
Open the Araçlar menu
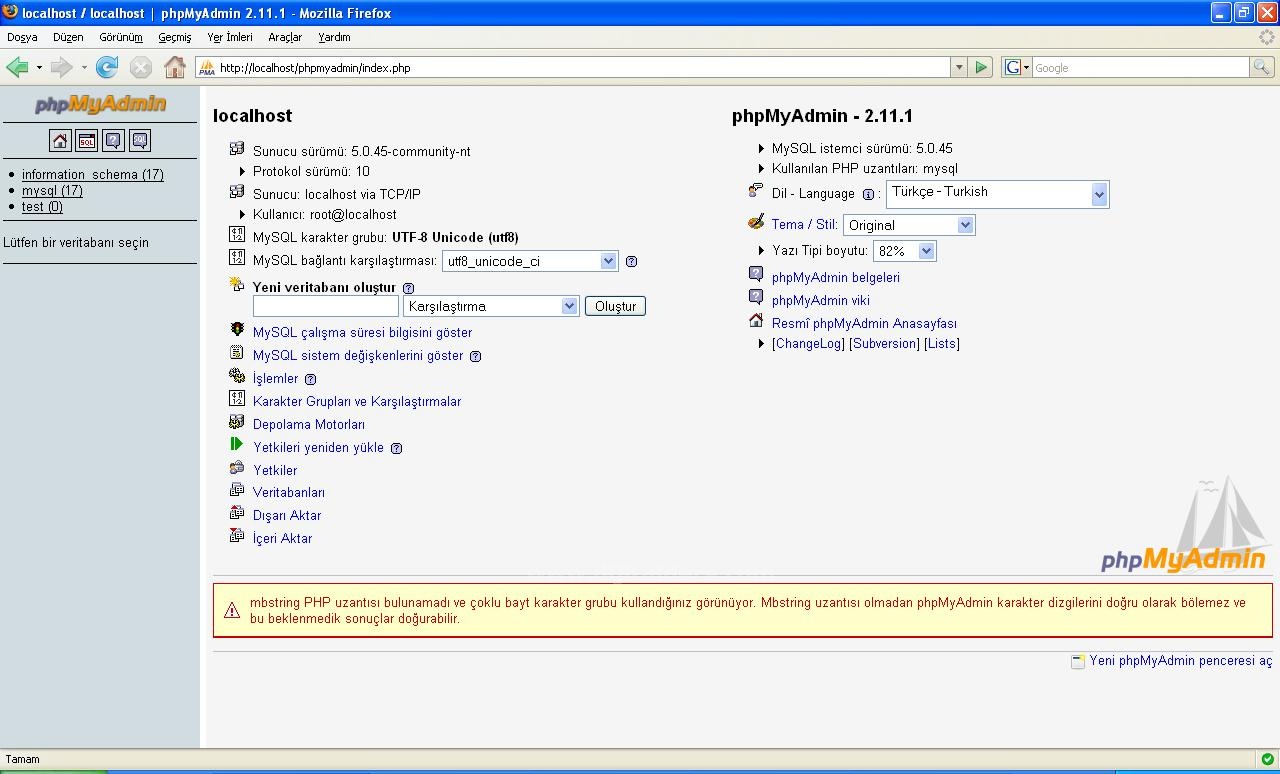285,36
